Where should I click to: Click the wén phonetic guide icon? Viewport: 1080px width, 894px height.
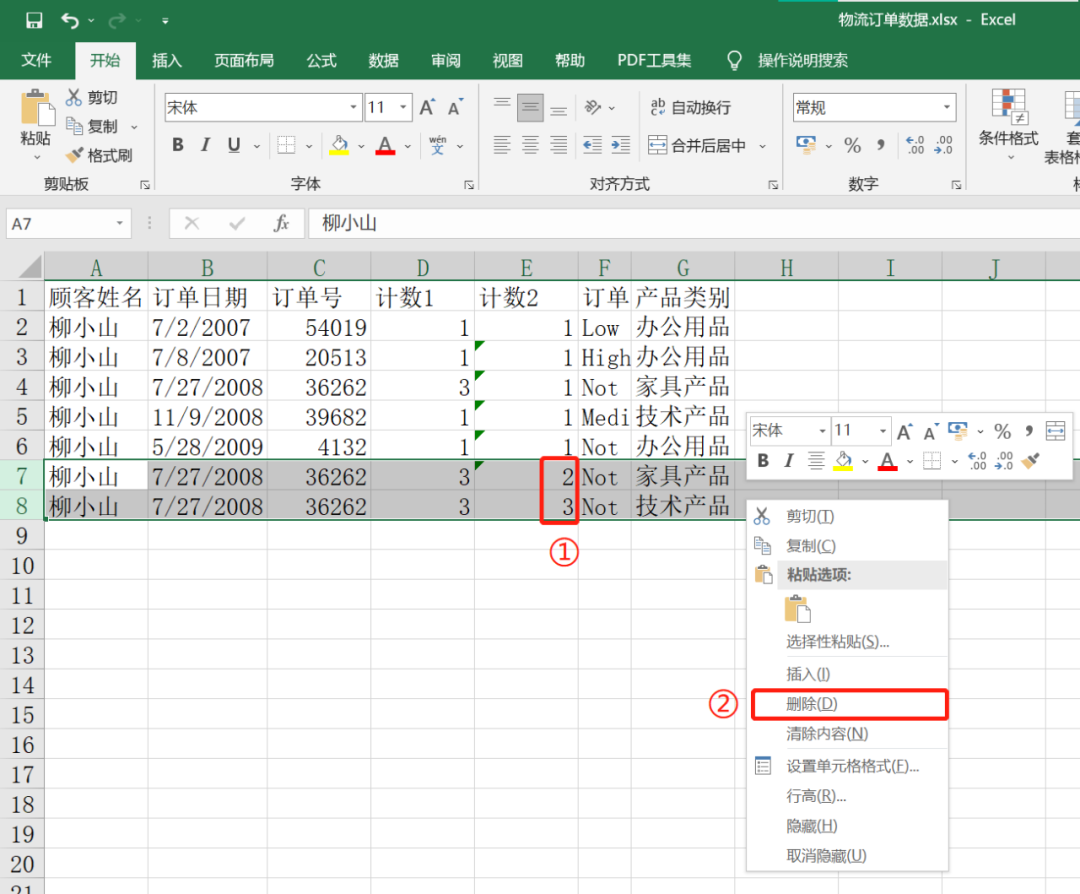coord(437,145)
